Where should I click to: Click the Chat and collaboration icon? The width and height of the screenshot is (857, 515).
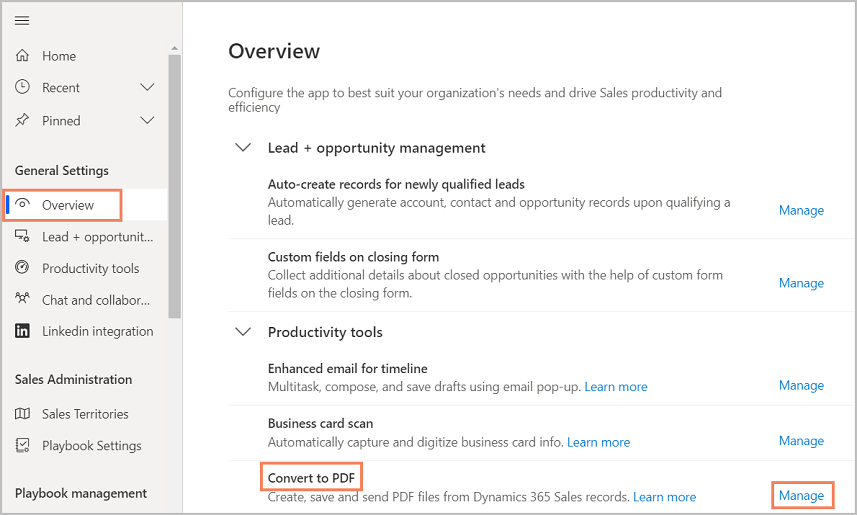(23, 300)
